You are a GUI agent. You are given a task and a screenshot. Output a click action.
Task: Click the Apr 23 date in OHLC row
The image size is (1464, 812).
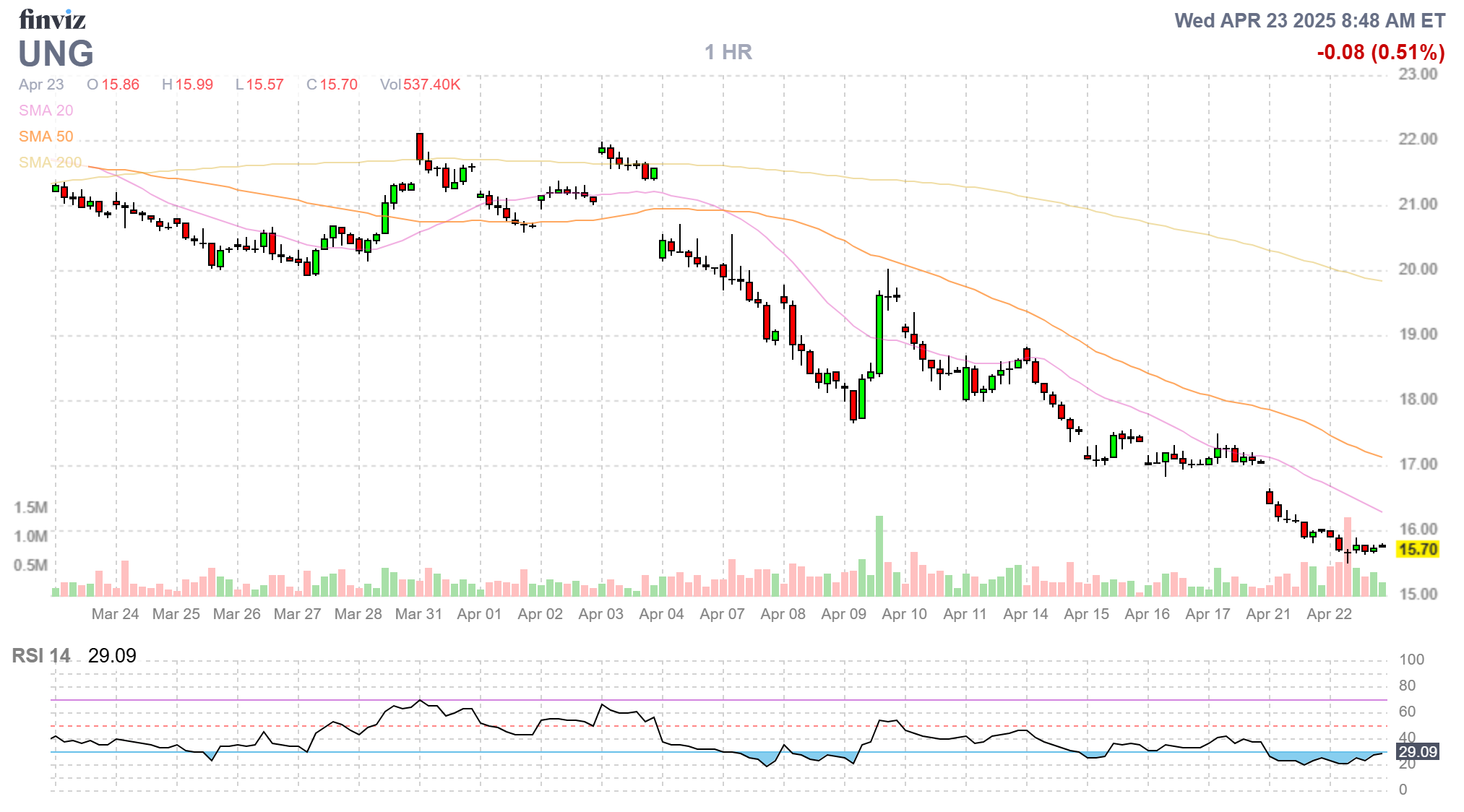click(41, 85)
